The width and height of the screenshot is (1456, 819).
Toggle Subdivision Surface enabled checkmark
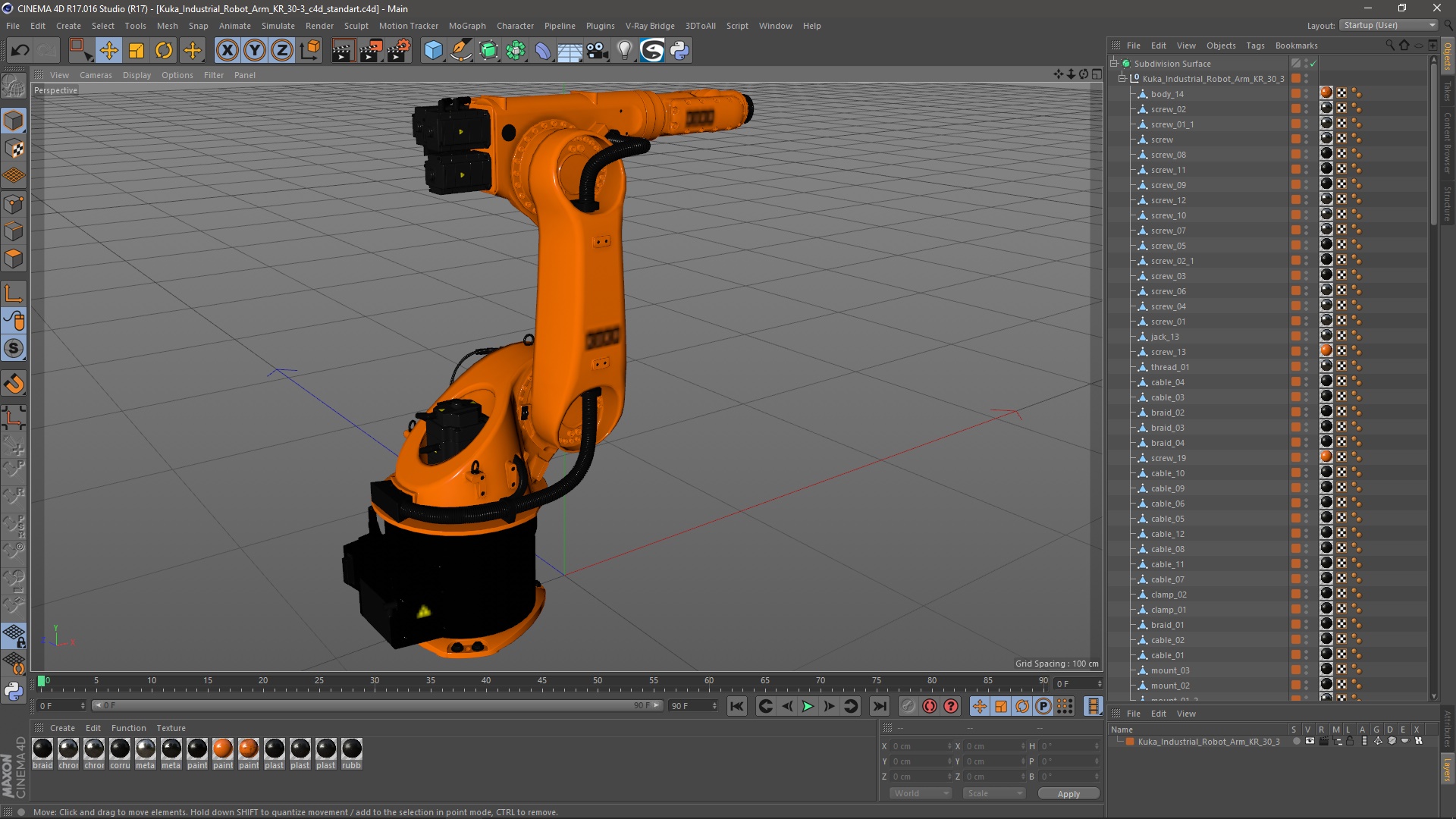[x=1313, y=64]
